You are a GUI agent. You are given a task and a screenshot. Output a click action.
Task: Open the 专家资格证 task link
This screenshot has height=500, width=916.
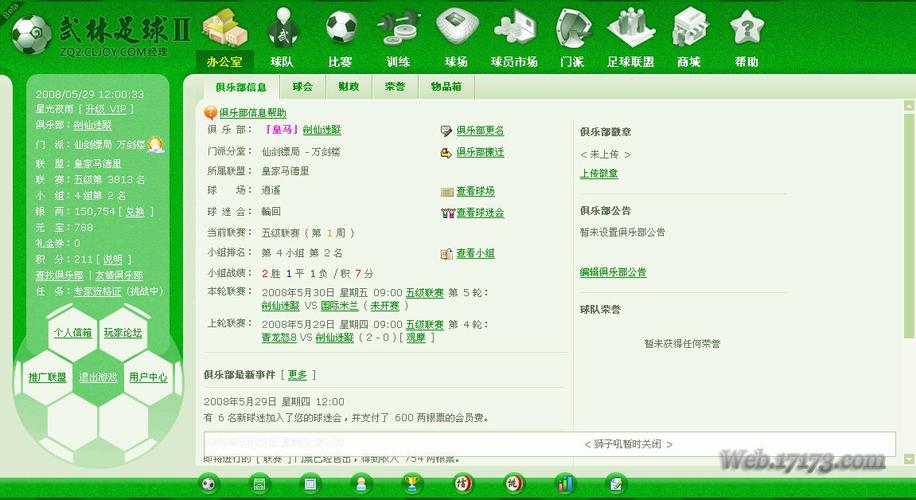click(x=98, y=291)
